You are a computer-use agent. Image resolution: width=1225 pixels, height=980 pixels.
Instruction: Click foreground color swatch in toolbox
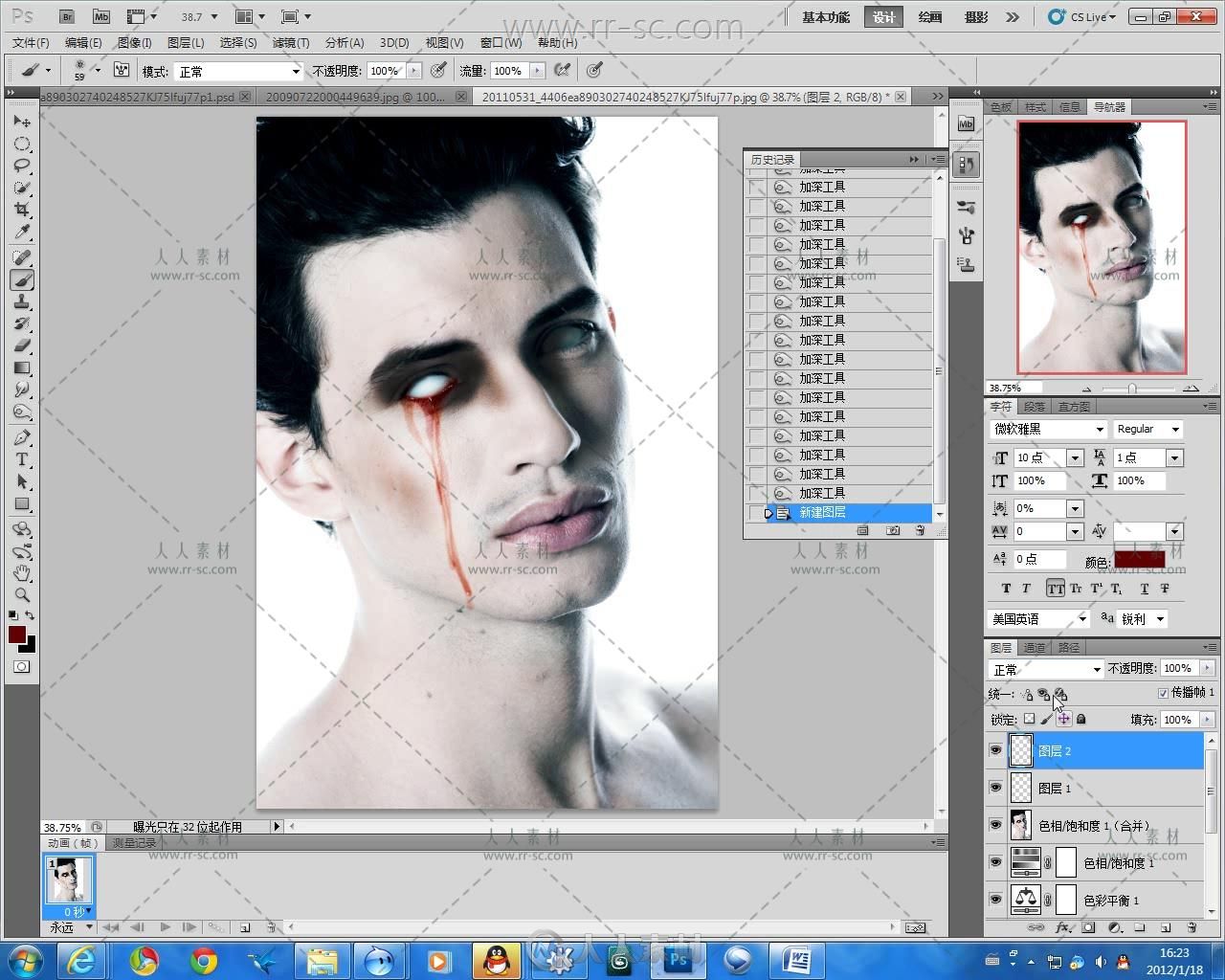tap(17, 635)
